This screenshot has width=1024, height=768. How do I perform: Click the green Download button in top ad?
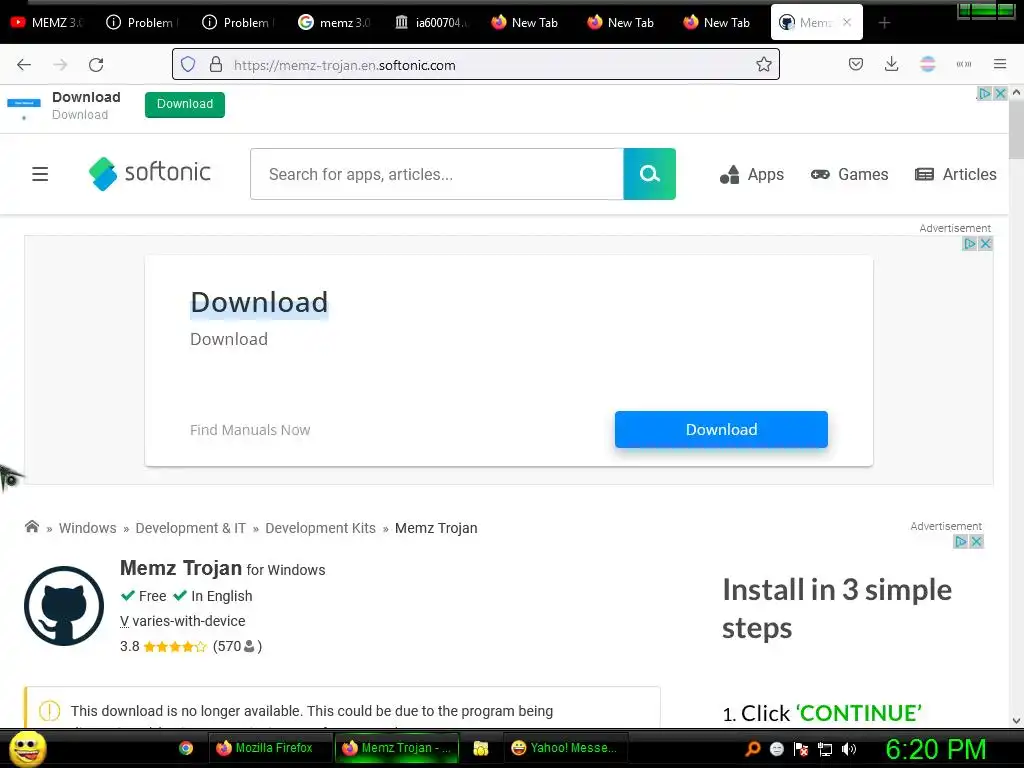click(x=185, y=104)
